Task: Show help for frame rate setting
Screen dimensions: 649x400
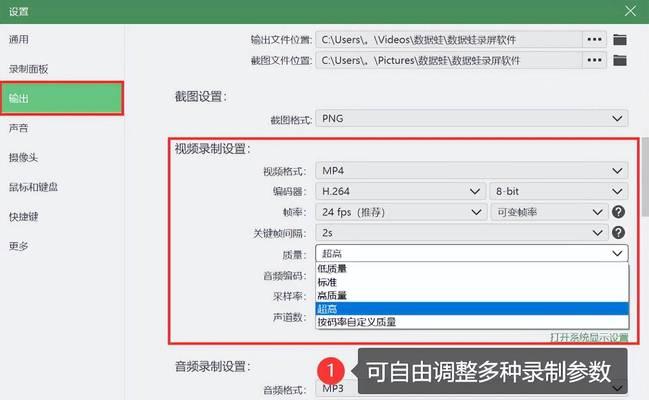Action: point(618,212)
